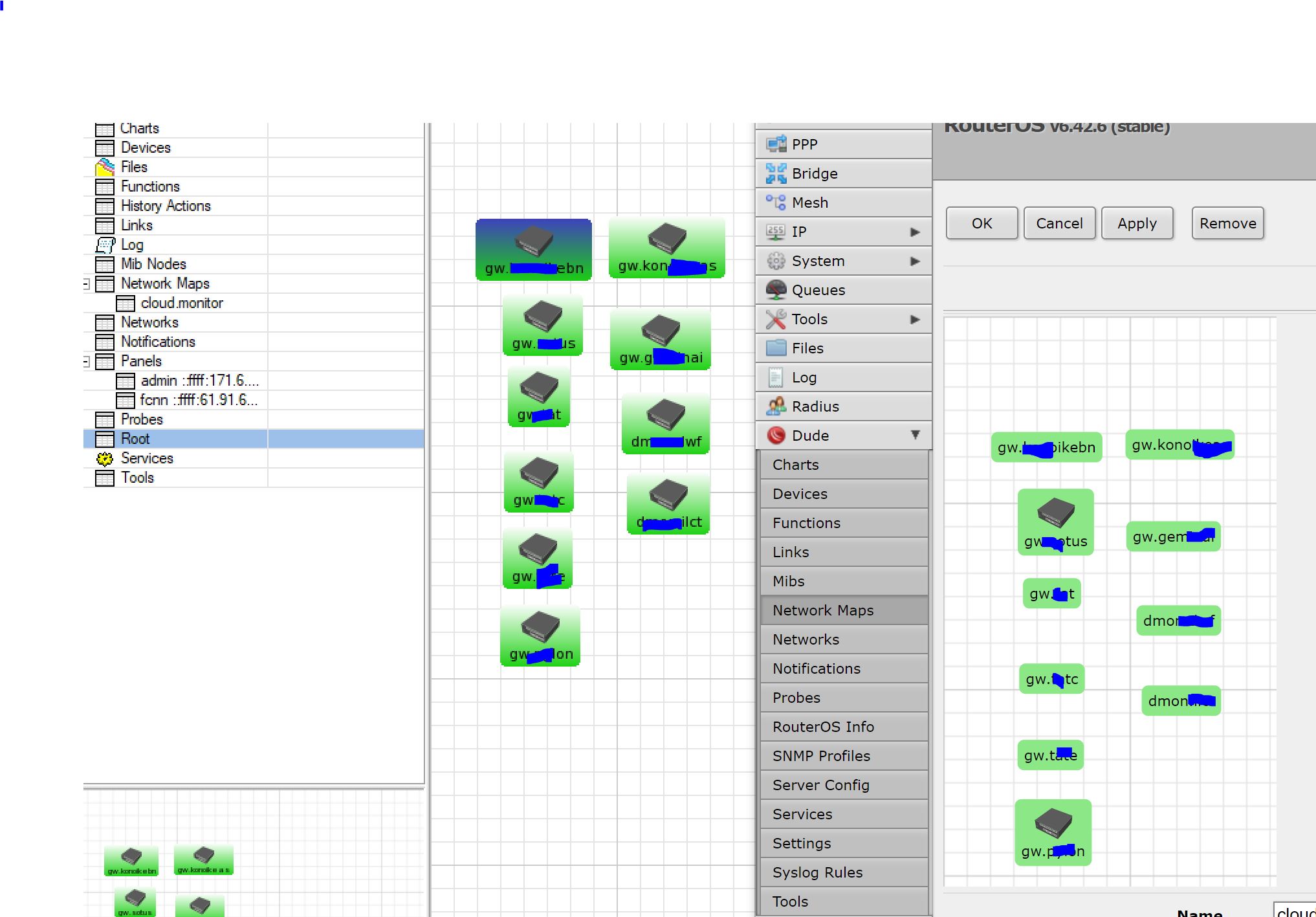The image size is (1316, 917).
Task: Select cloud.monitor under Network Maps
Action: (182, 303)
